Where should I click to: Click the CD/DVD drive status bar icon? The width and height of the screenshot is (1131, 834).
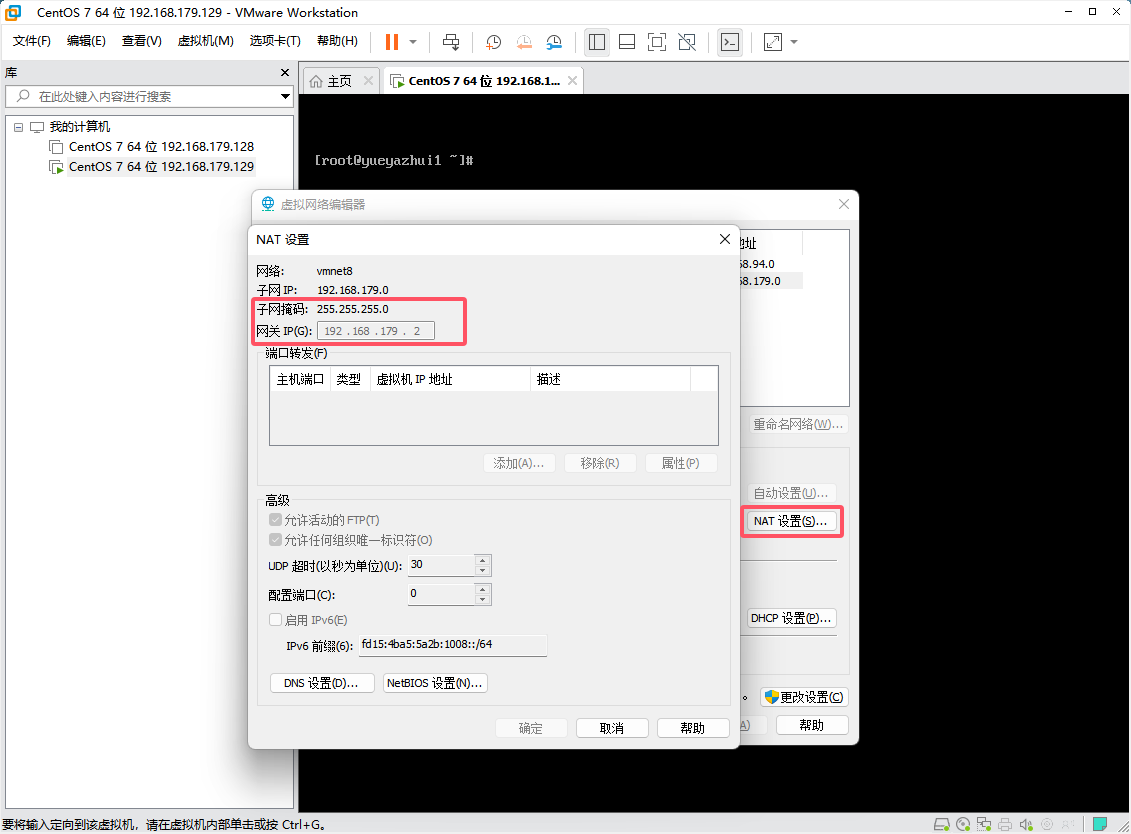[963, 824]
